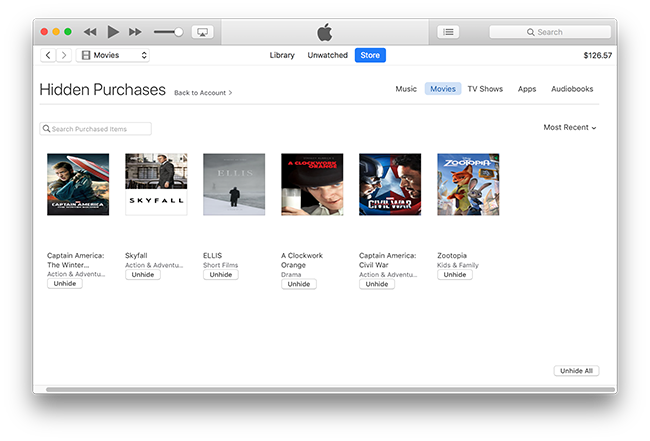Open the AirPlay output icon
This screenshot has height=441, width=650.
[x=202, y=32]
